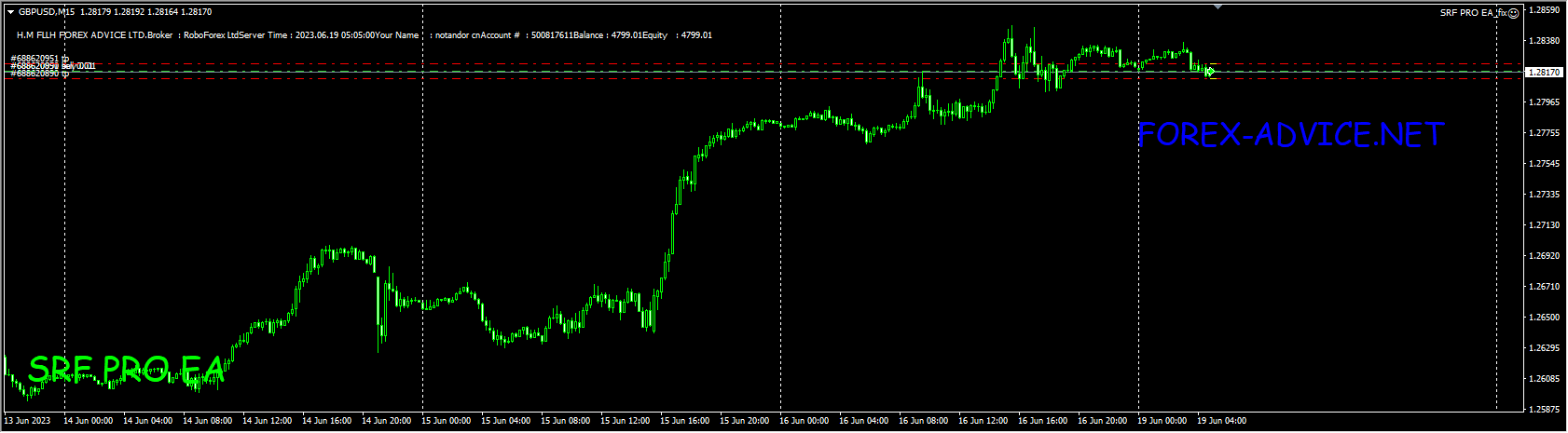Click the 16 Jun 00:00 time label

805,421
